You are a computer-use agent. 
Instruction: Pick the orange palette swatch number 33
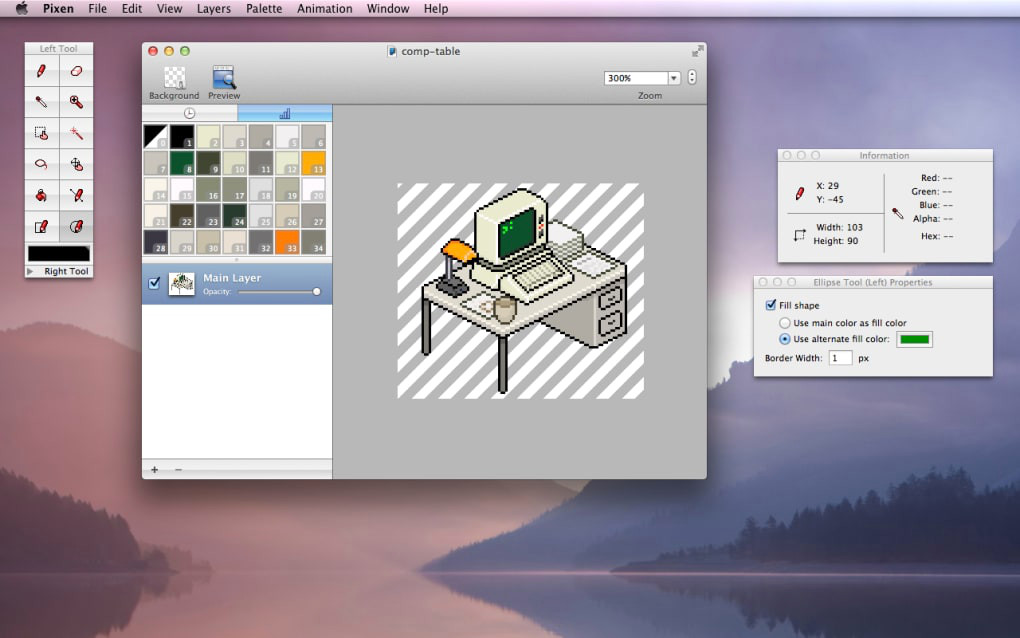pyautogui.click(x=287, y=241)
